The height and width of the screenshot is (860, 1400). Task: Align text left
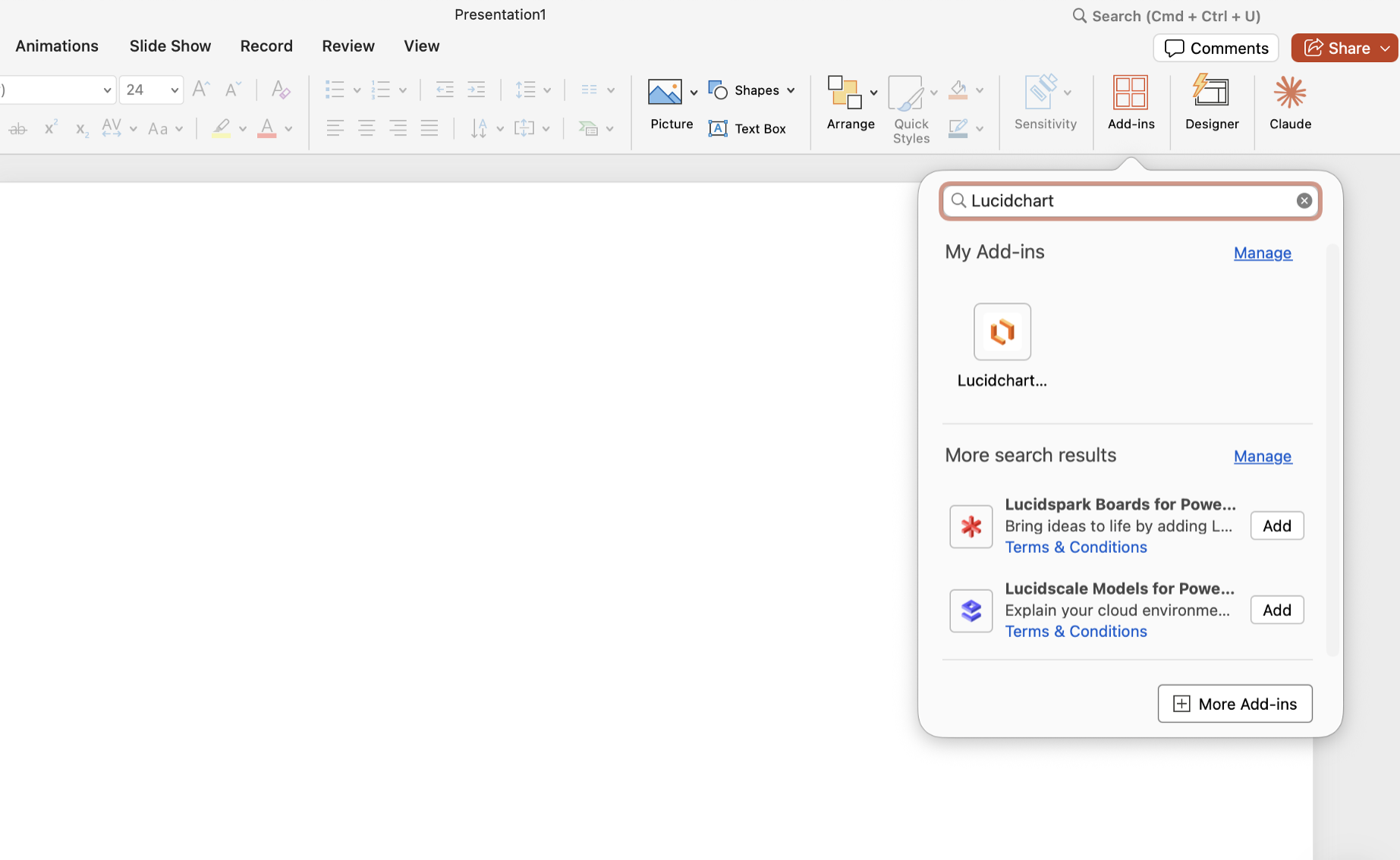point(335,128)
